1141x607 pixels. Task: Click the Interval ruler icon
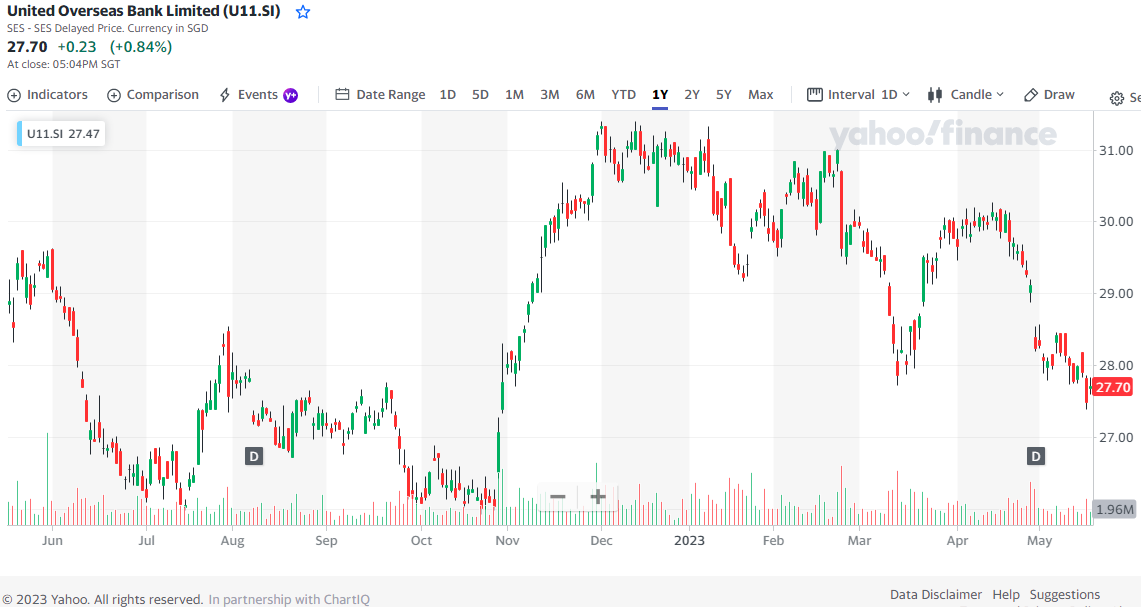coord(815,95)
